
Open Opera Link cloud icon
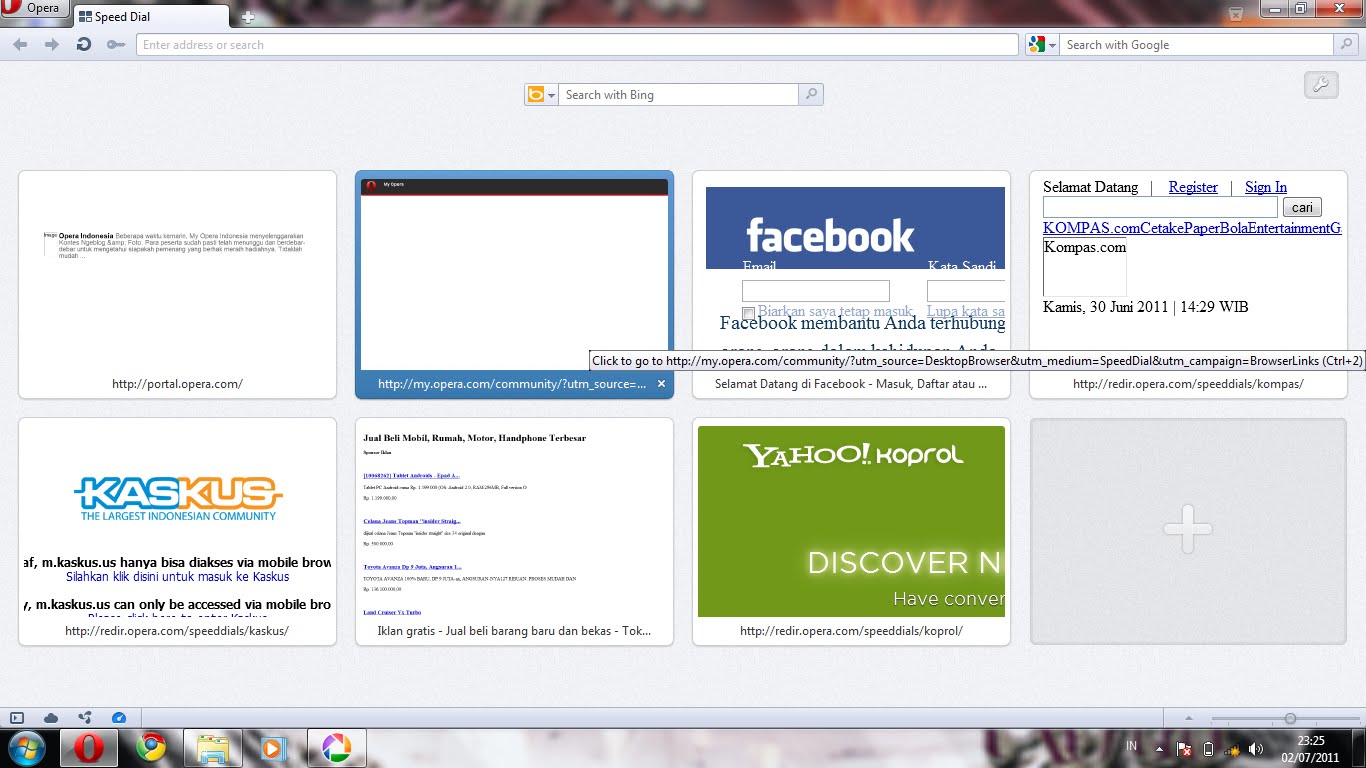51,718
